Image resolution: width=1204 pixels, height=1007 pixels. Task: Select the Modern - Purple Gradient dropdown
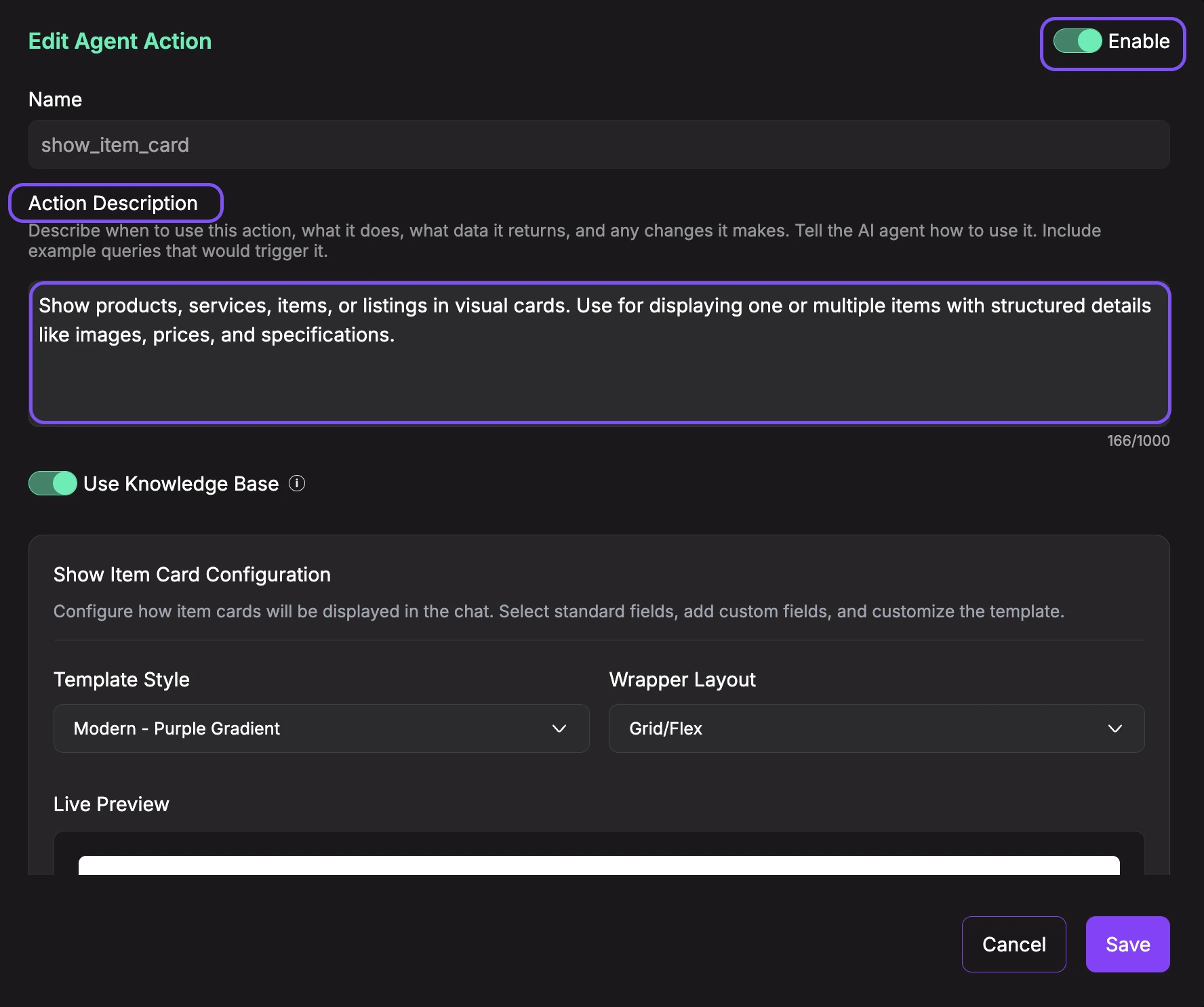pos(321,728)
